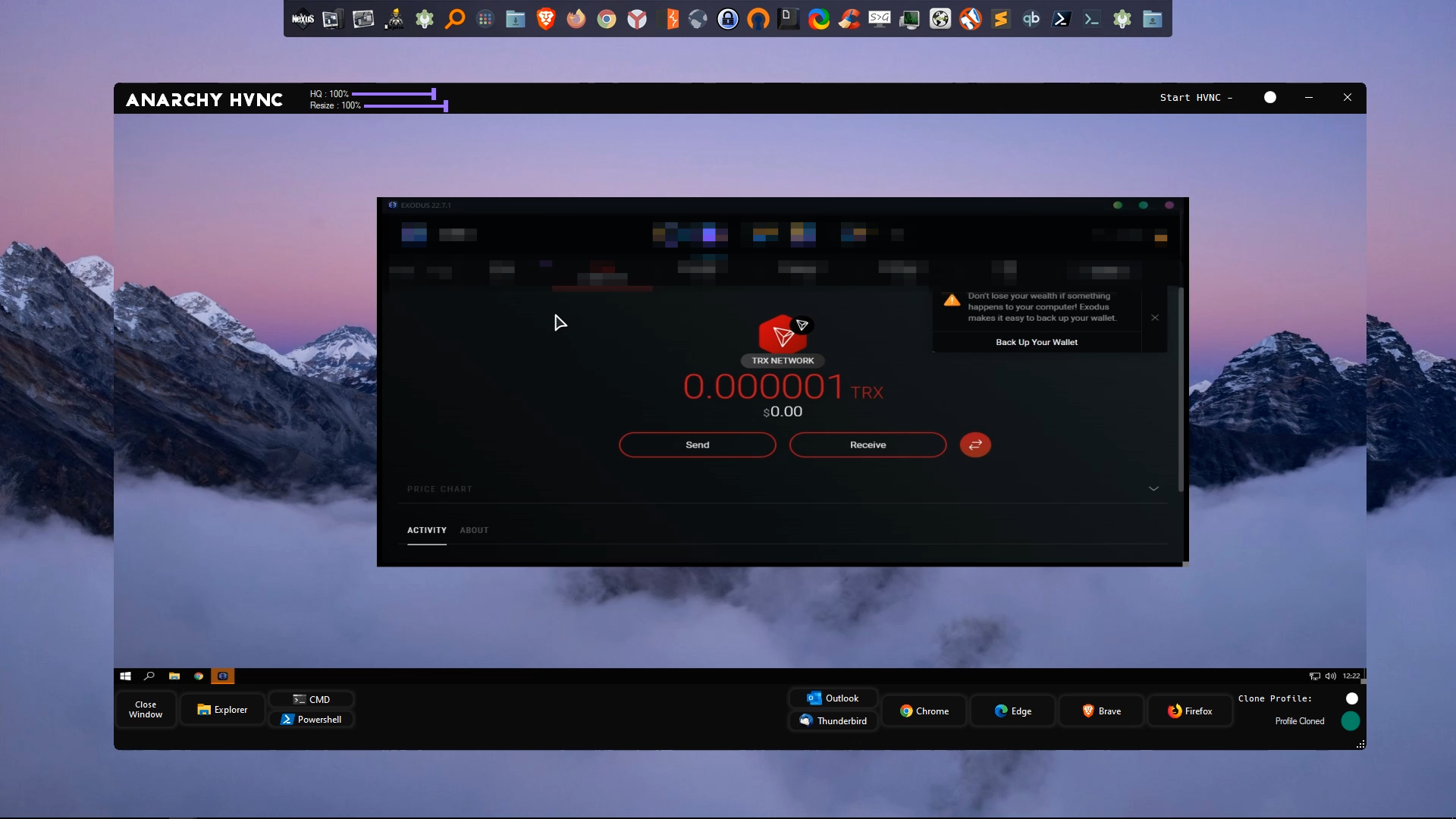This screenshot has height=819, width=1456.
Task: Dismiss the backup warning notification
Action: pyautogui.click(x=1154, y=318)
